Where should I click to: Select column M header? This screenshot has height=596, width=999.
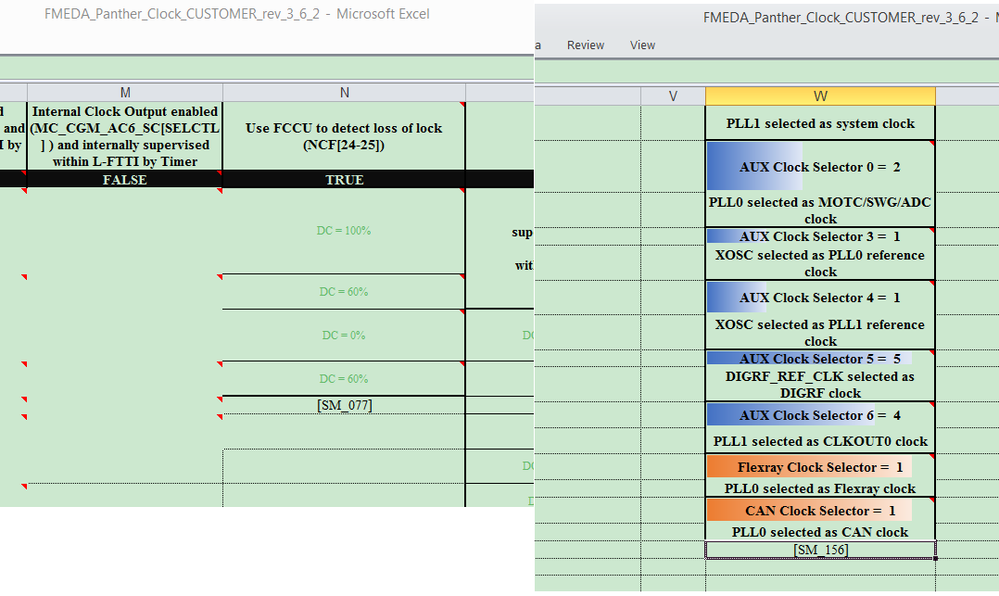pyautogui.click(x=124, y=92)
